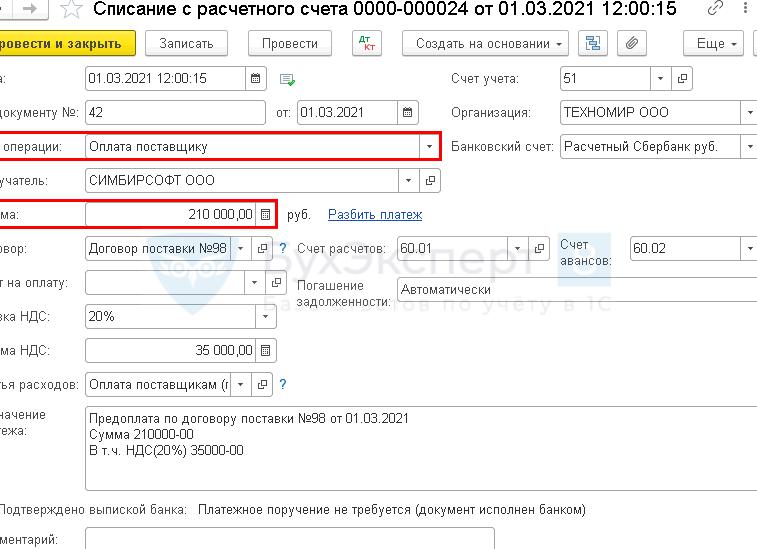Viewport: 757px width, 549px height.
Task: Click the document date input field
Action: (166, 78)
